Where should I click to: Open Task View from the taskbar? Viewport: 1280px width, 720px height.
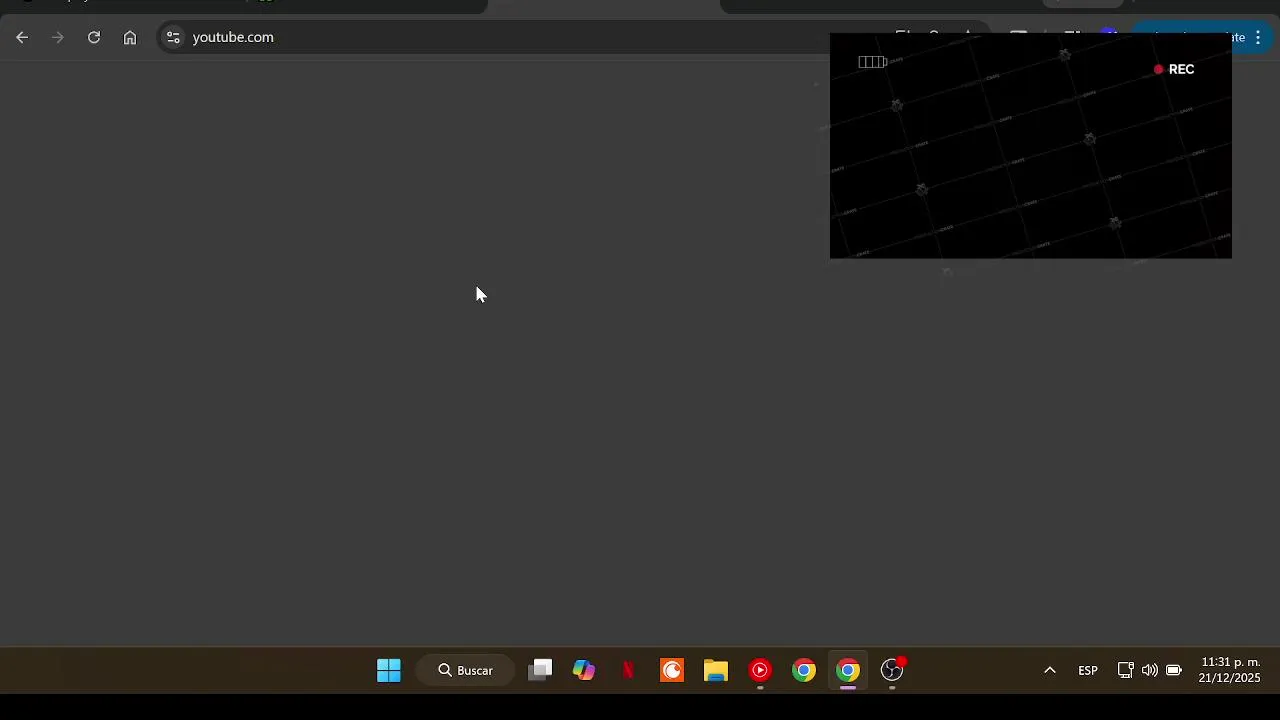[x=540, y=670]
